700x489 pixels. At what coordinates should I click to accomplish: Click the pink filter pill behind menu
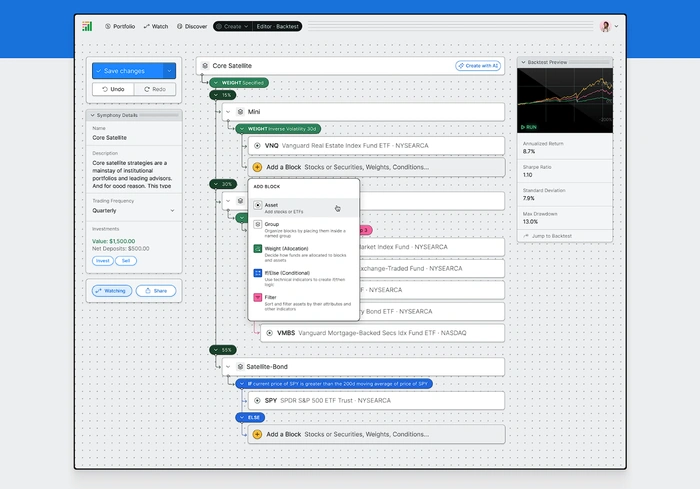[366, 230]
